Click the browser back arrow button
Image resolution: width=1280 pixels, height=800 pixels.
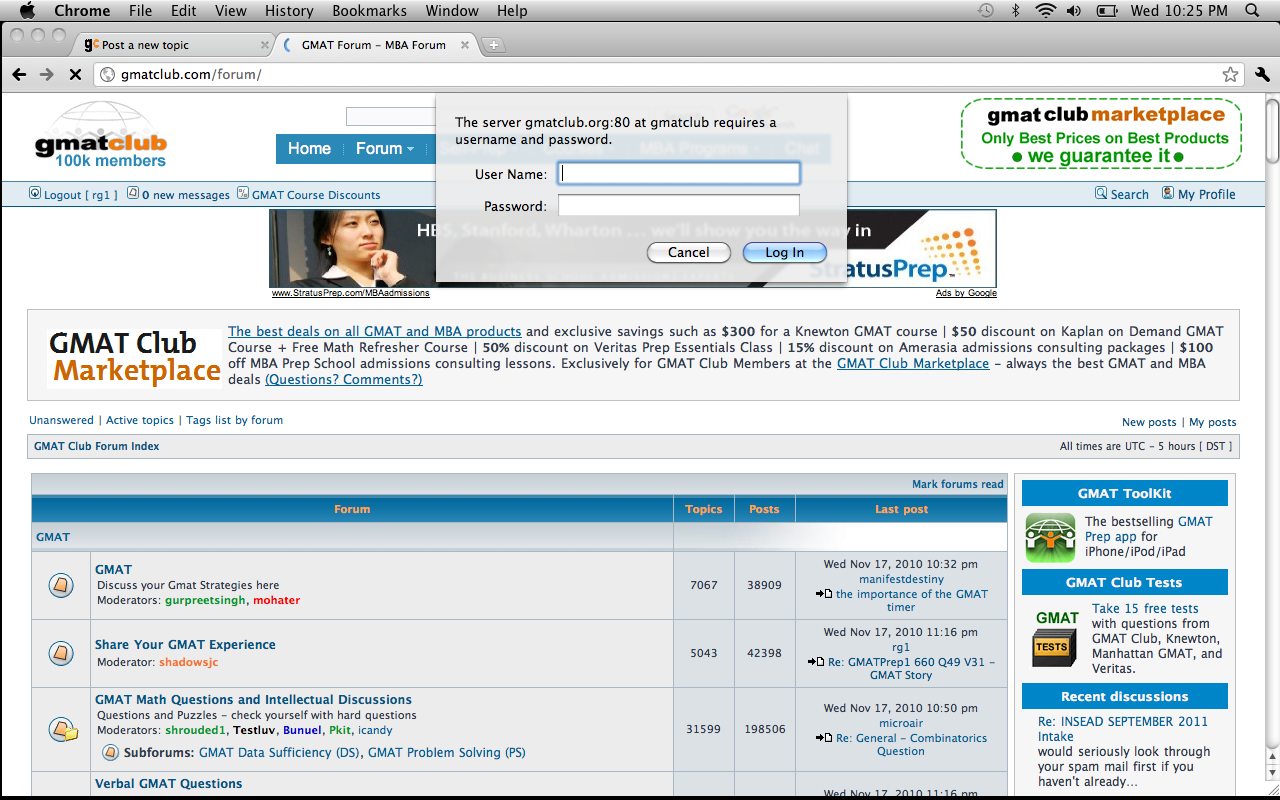tap(19, 75)
